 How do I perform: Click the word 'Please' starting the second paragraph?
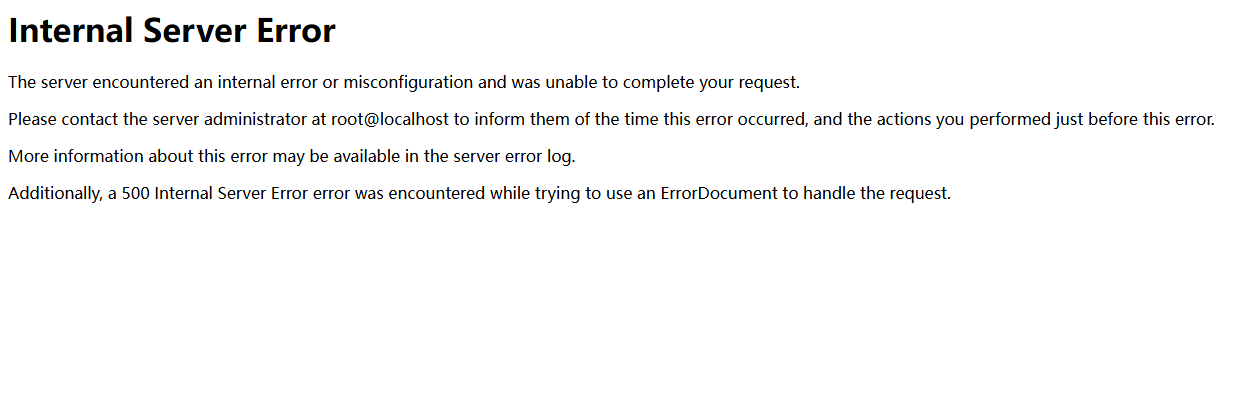(x=32, y=120)
